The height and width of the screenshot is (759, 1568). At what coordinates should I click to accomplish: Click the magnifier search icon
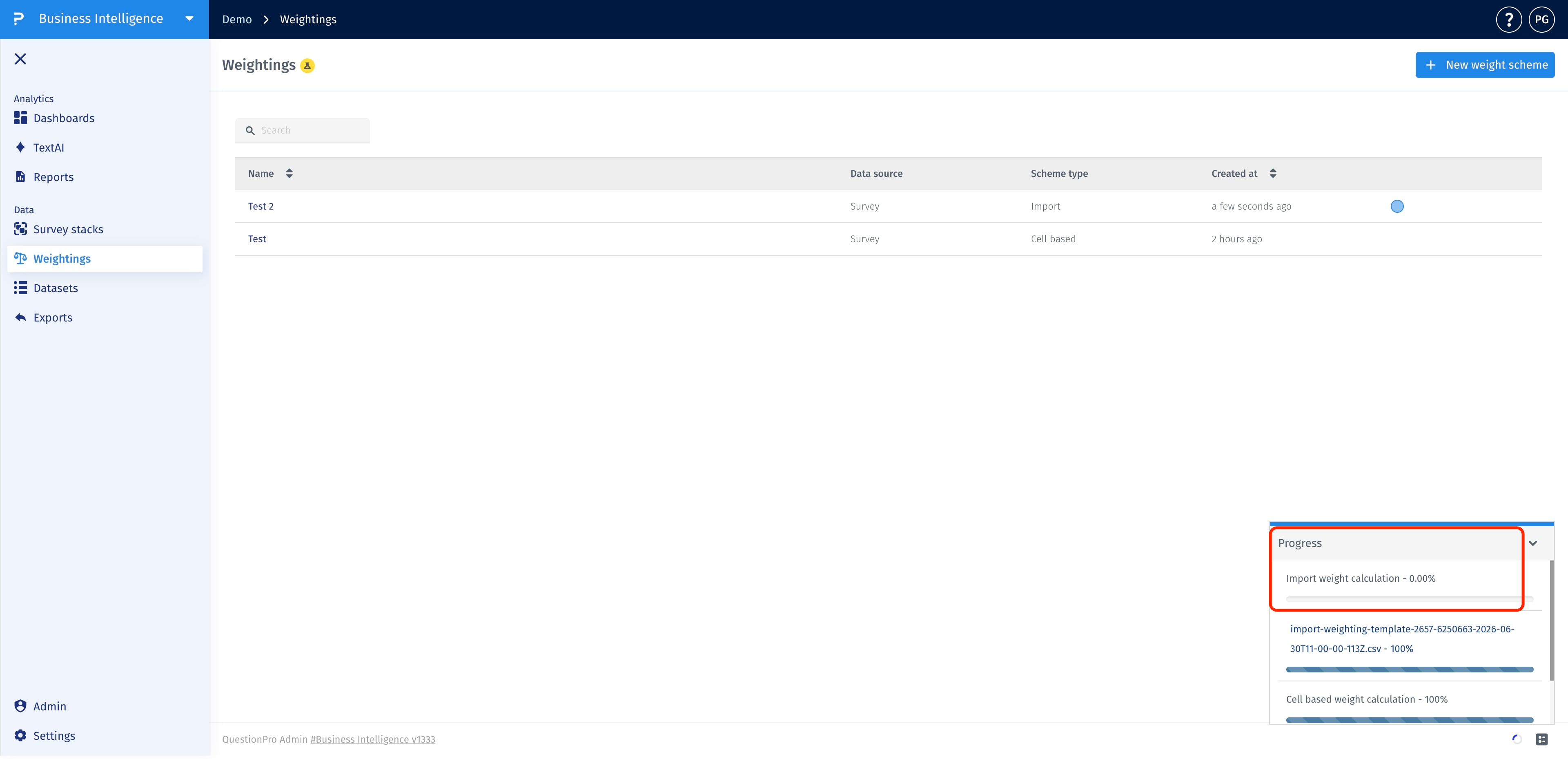pyautogui.click(x=250, y=130)
